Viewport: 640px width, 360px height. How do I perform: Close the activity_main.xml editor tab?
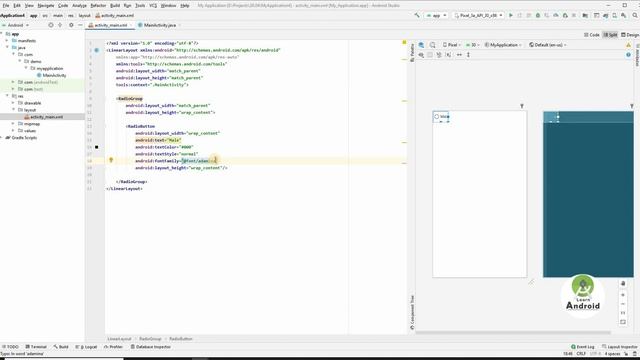131,25
